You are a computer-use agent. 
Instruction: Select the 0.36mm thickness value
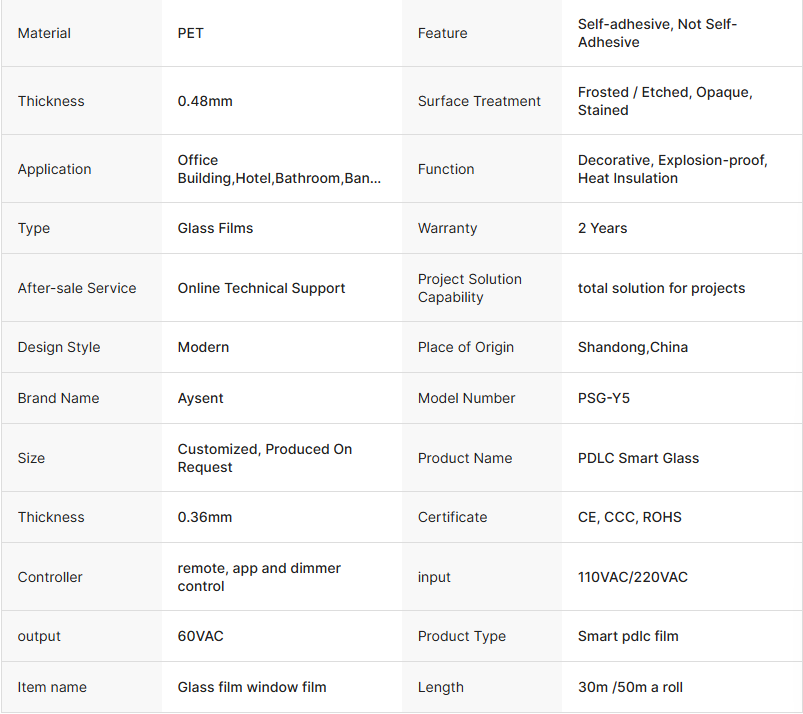[x=204, y=517]
